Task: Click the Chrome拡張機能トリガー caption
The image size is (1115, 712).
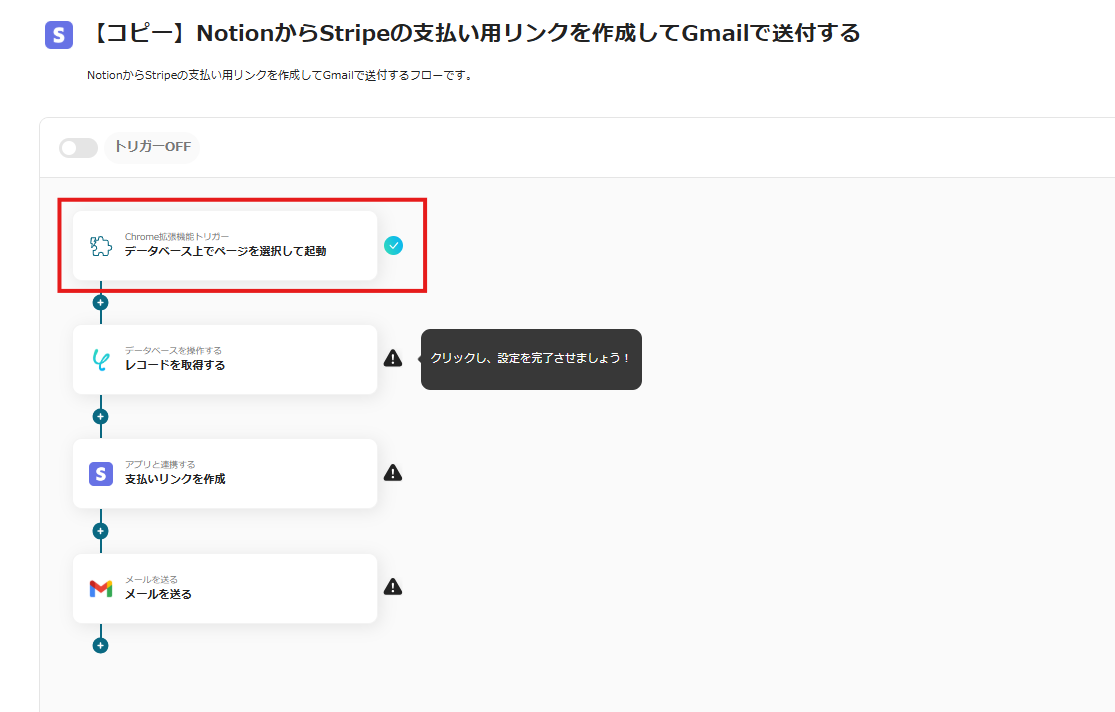Action: click(x=176, y=236)
